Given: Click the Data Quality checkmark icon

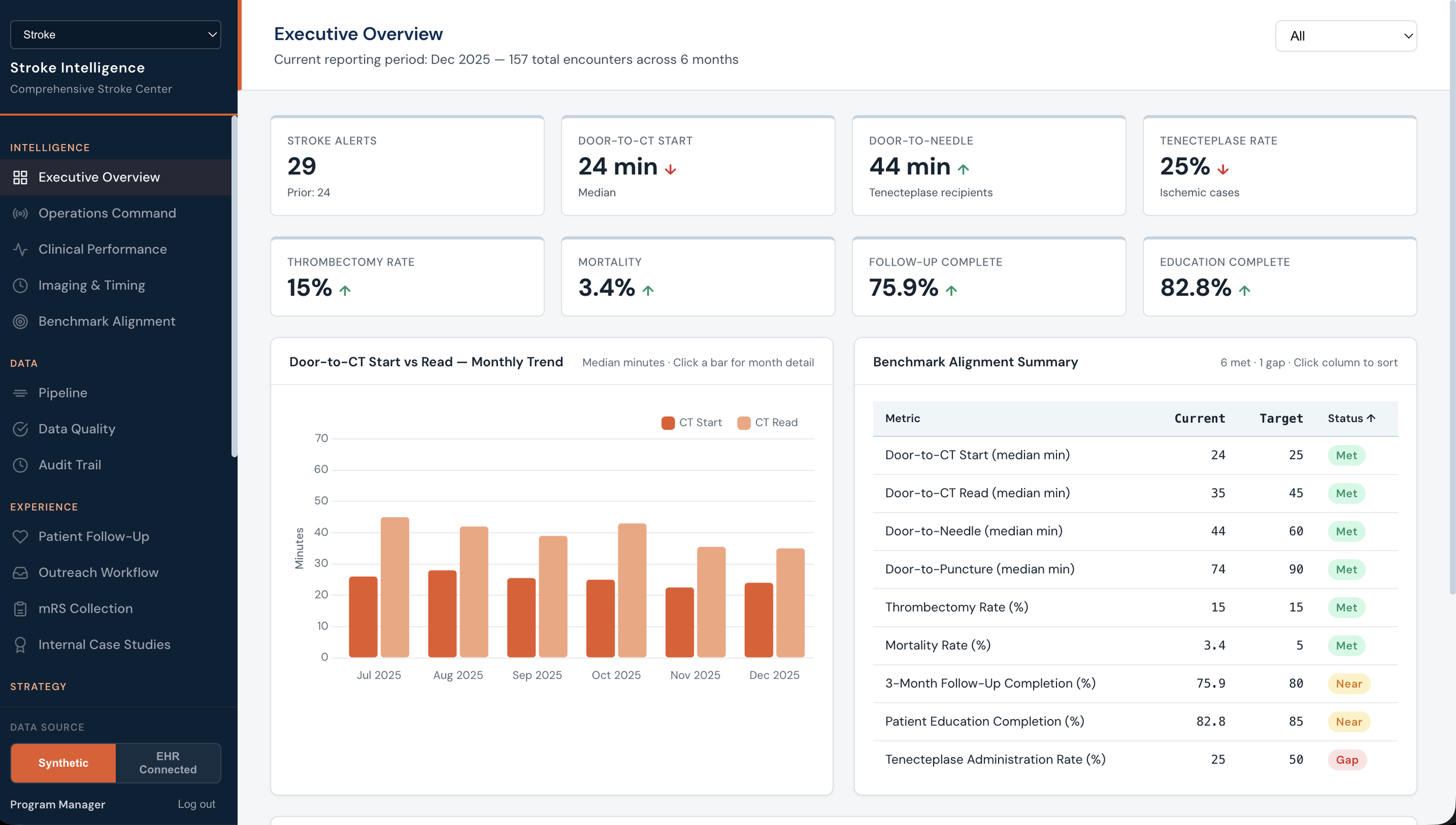Looking at the screenshot, I should click(20, 429).
